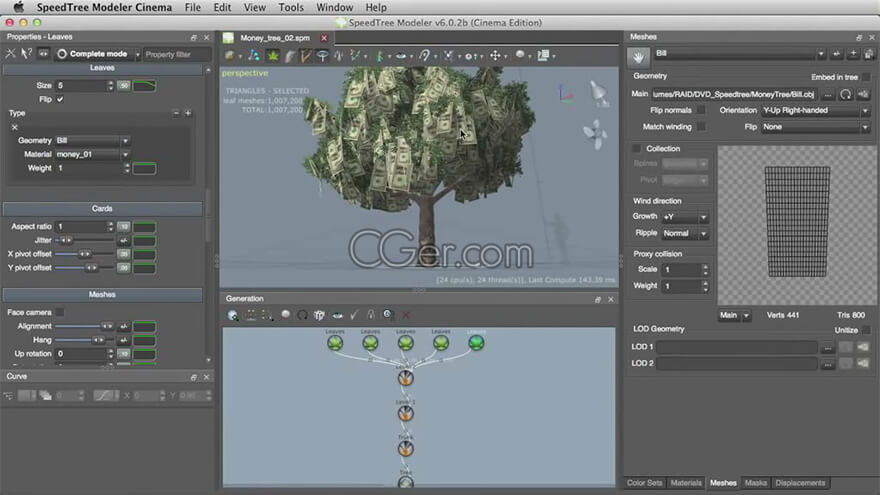
Task: Click the Hang slider
Action: pos(84,340)
